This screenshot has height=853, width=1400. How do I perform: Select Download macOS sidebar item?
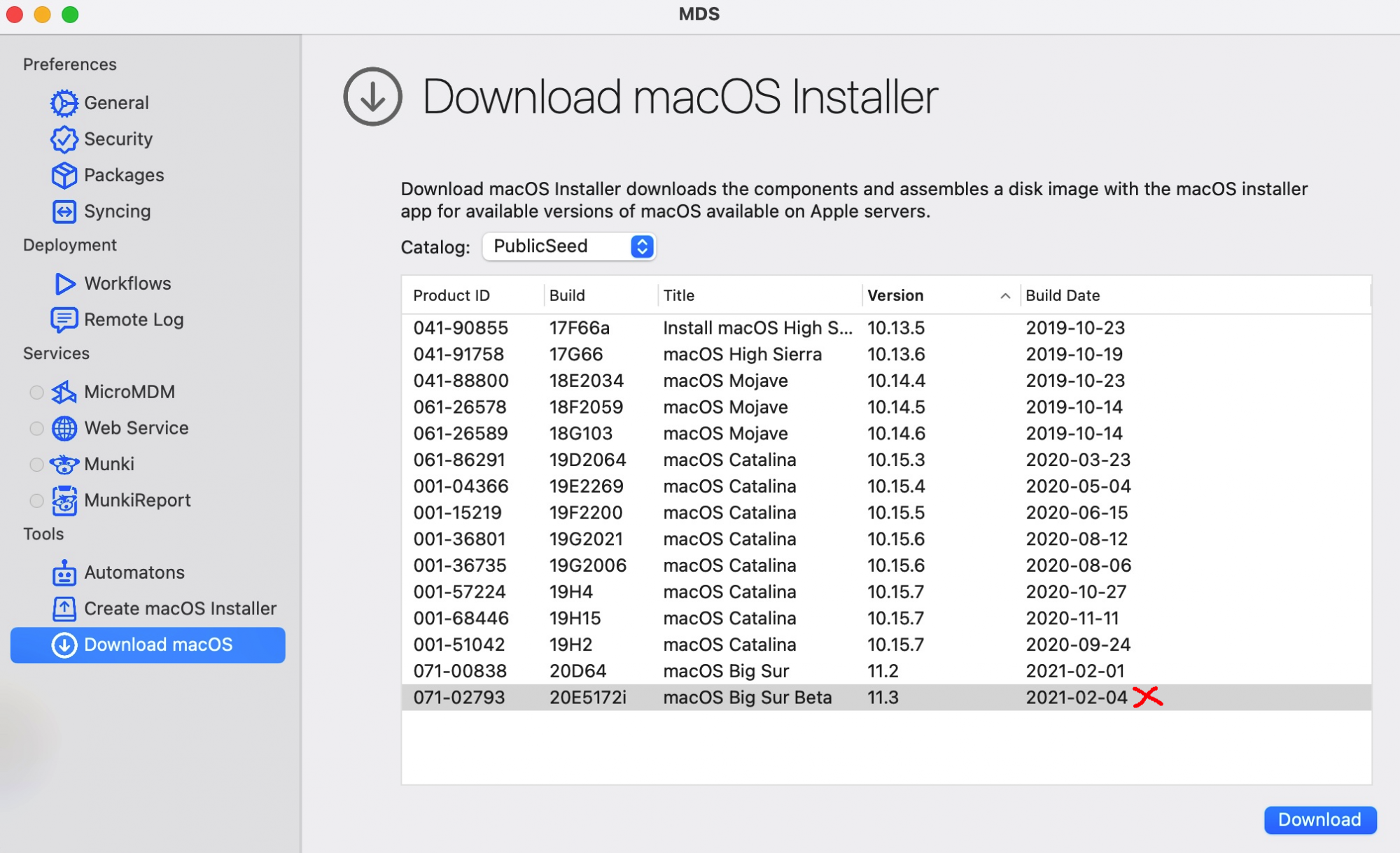point(148,644)
